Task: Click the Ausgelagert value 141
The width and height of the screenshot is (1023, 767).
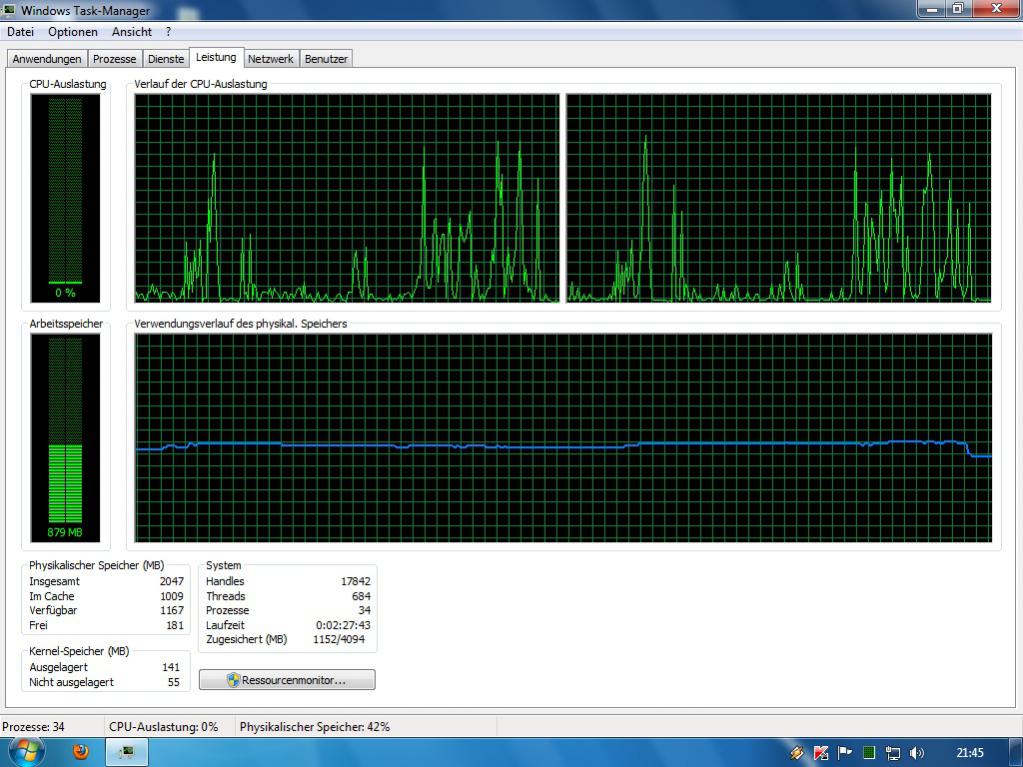Action: tap(171, 667)
